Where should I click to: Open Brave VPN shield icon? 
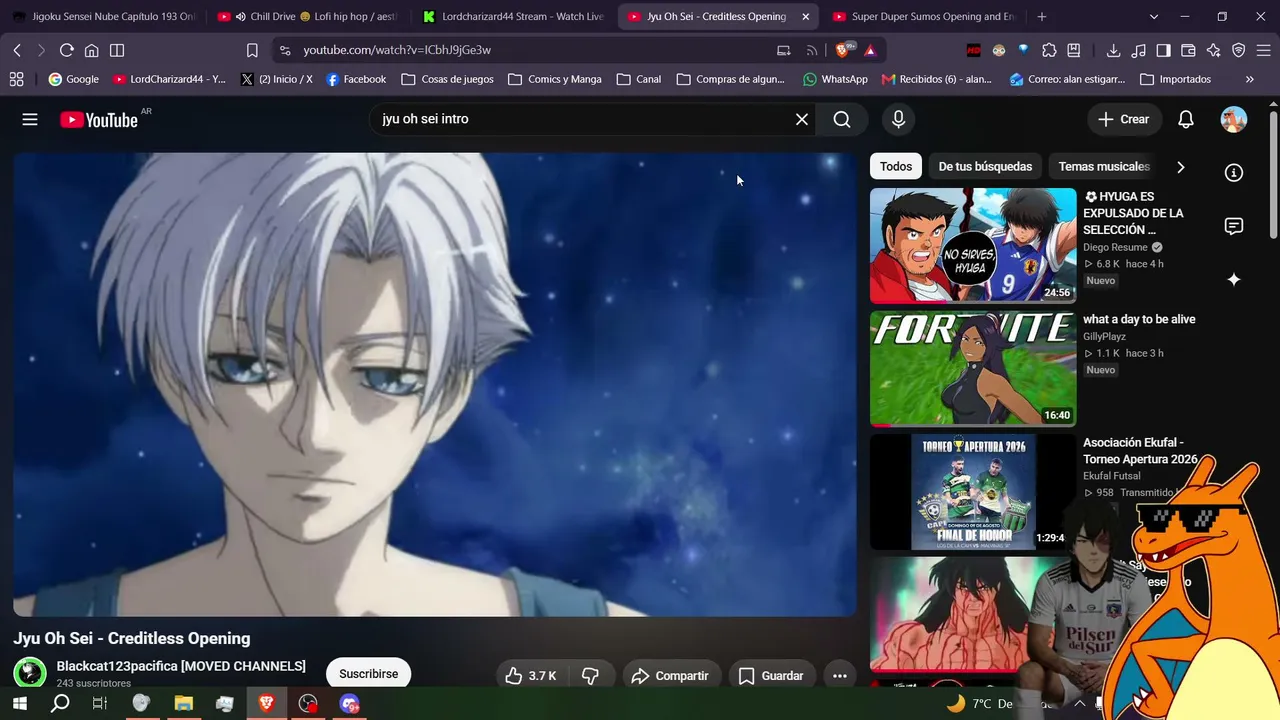click(1238, 50)
